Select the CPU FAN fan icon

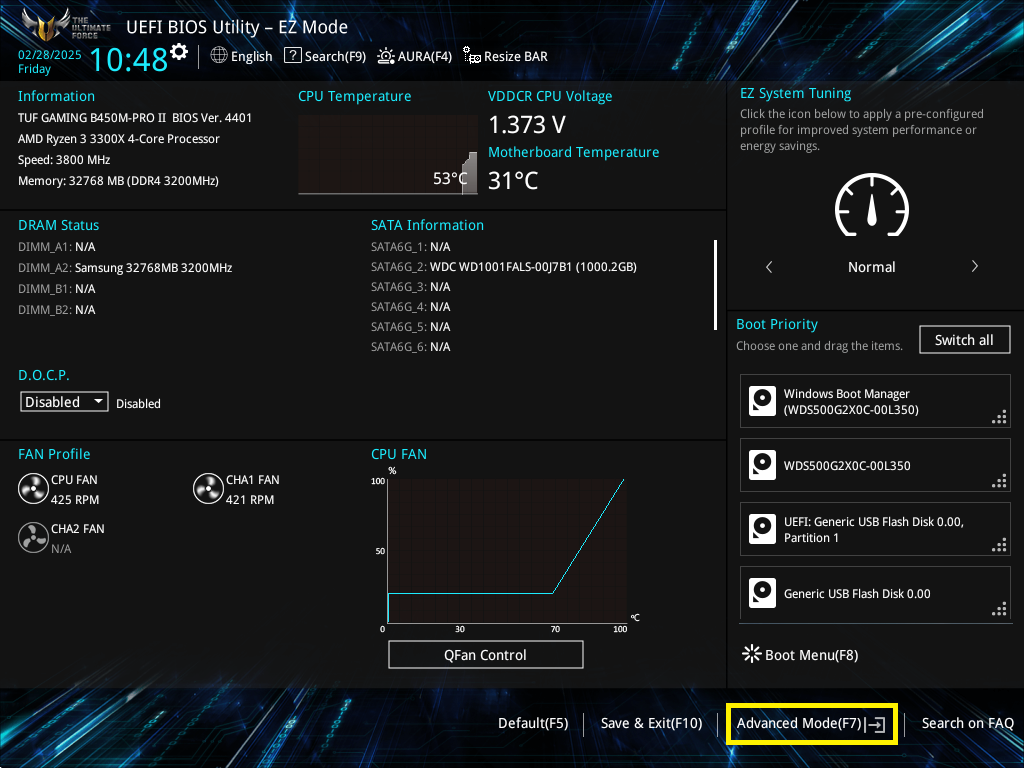pyautogui.click(x=33, y=489)
